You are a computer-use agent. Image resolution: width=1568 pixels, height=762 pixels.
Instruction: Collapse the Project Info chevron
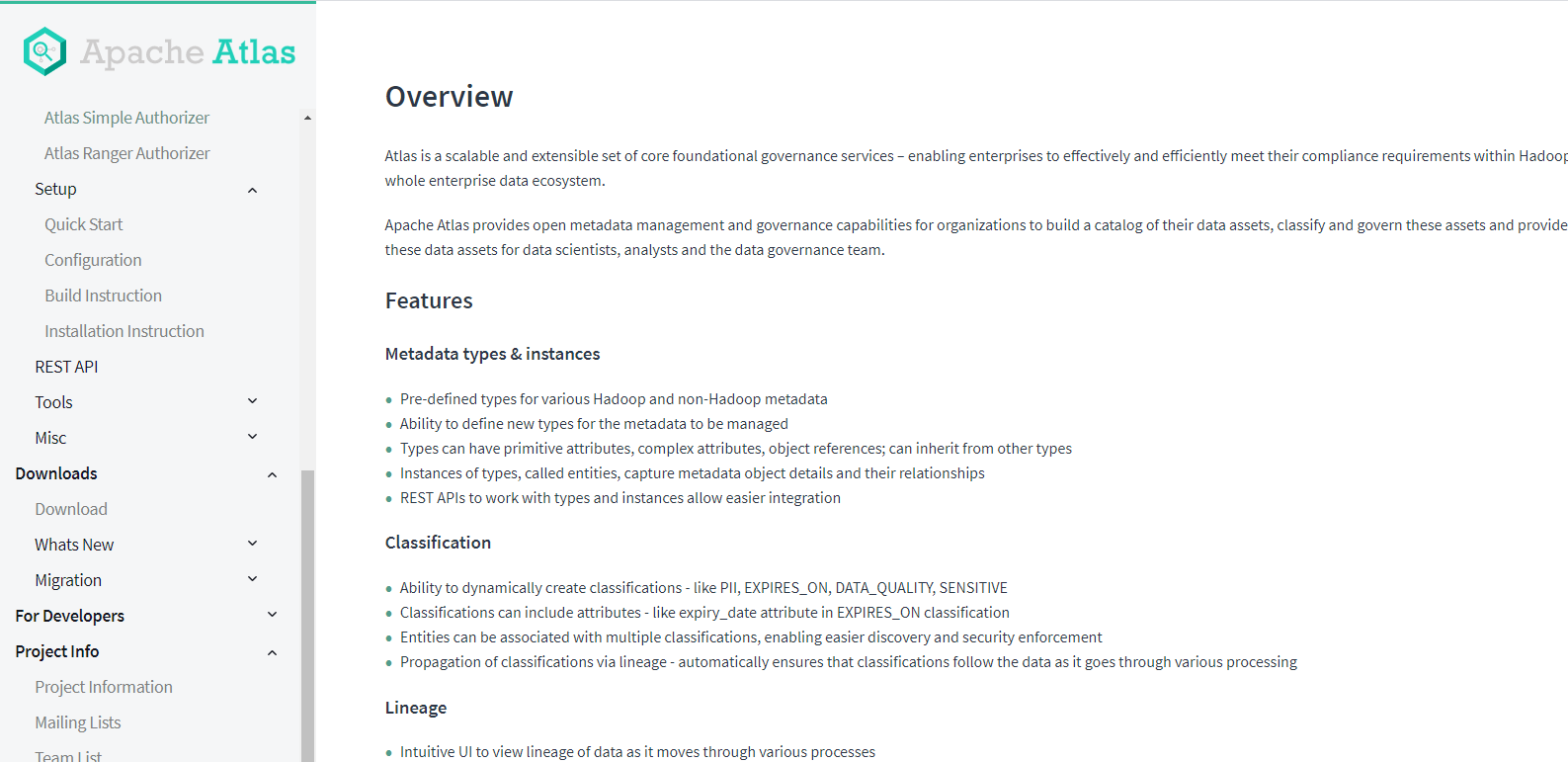pos(272,652)
